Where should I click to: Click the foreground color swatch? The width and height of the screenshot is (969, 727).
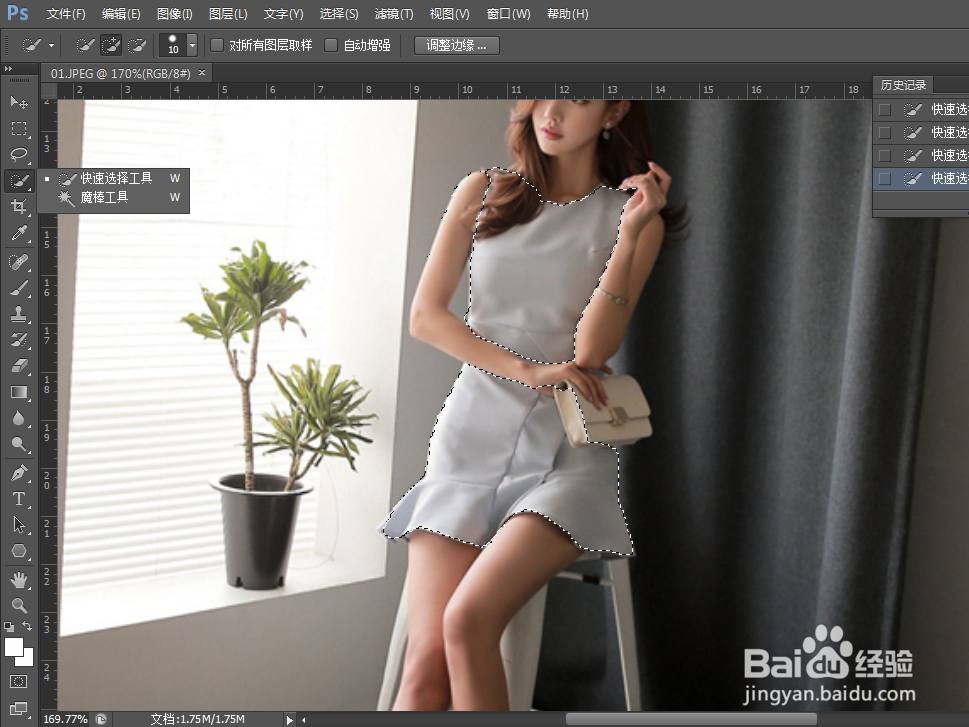(14, 647)
